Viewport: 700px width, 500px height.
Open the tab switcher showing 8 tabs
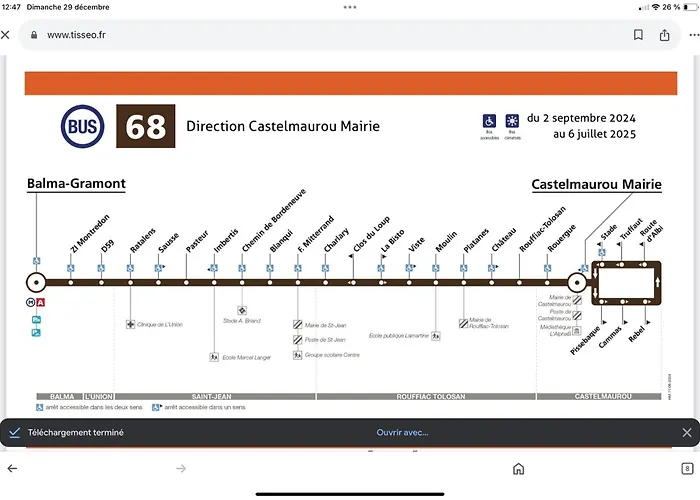[687, 468]
